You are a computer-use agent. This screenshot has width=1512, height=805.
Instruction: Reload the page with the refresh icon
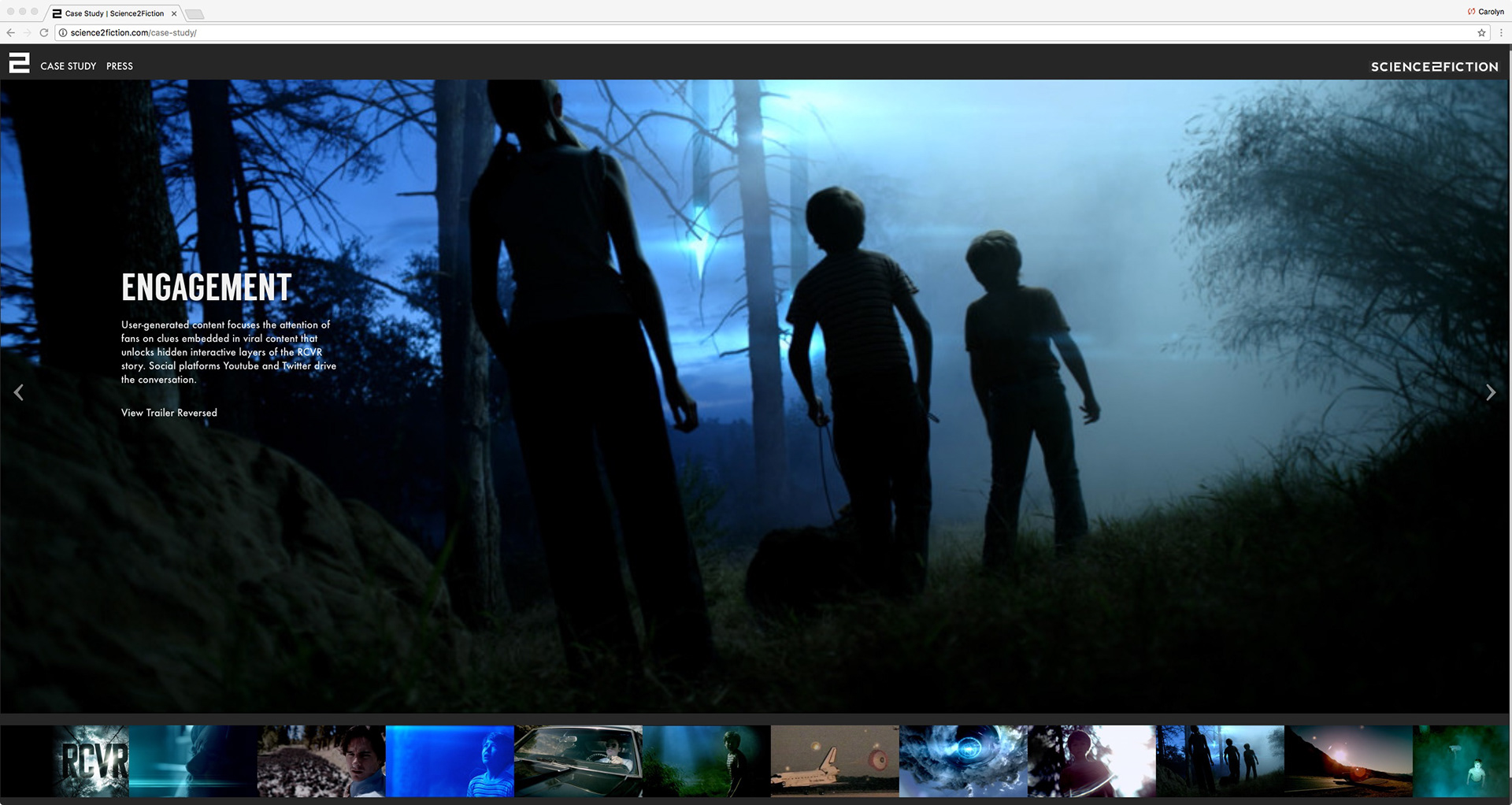tap(44, 32)
